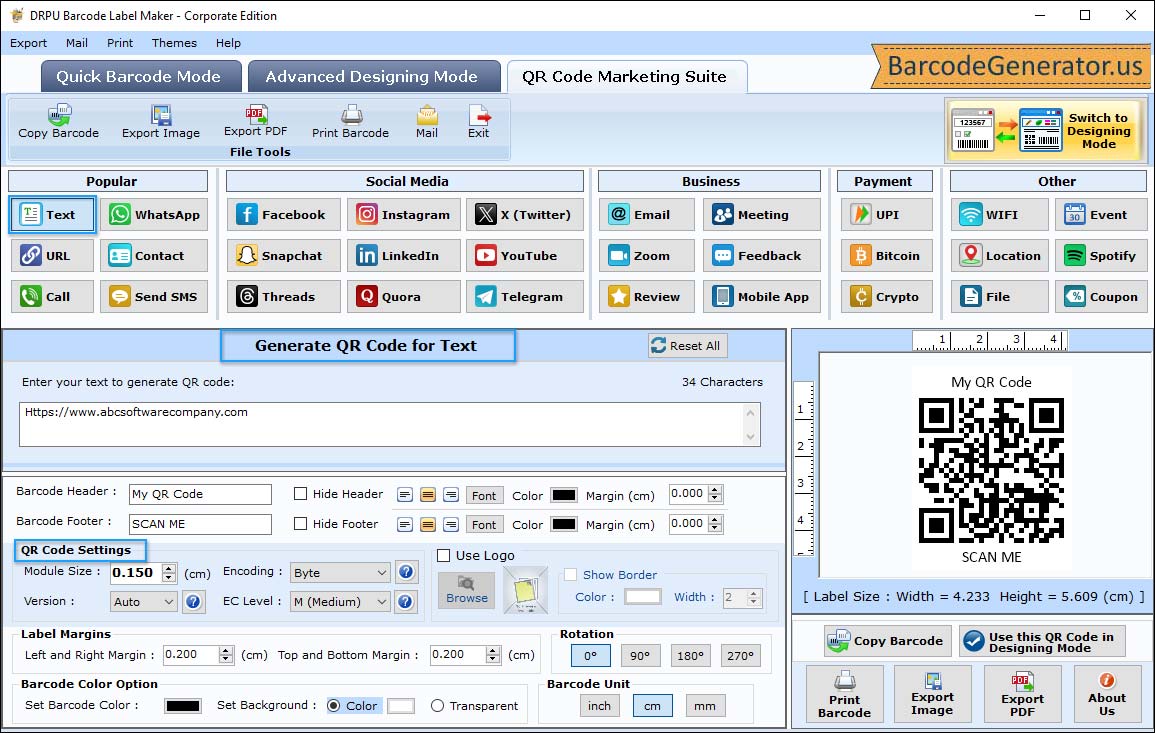Screen dimensions: 1155x733
Task: Open the Set Barcode Color swatch
Action: (x=183, y=706)
